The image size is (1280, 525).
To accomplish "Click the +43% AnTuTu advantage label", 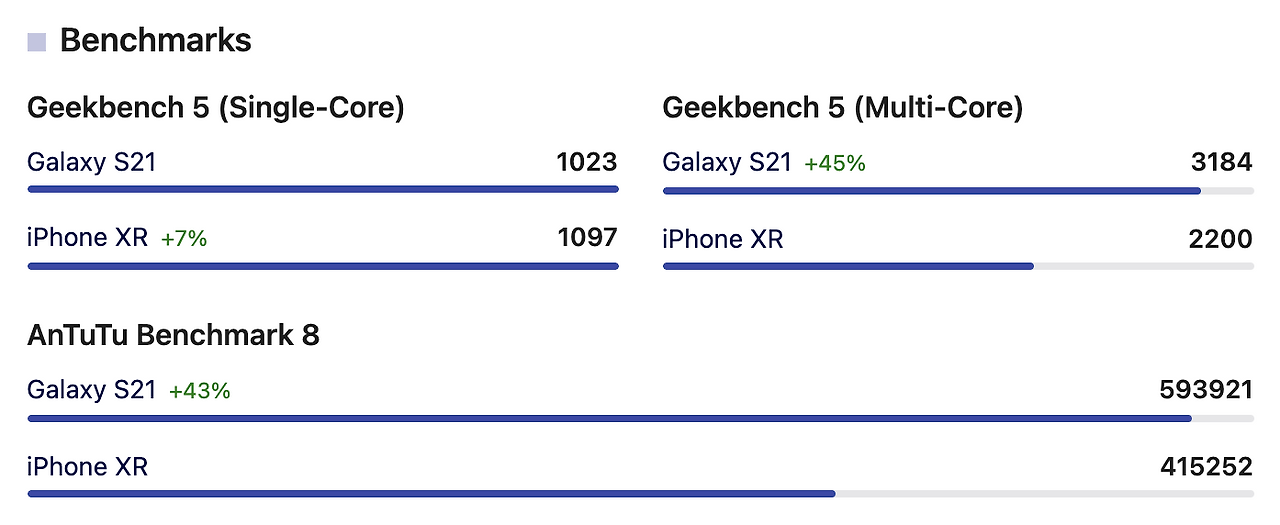I will click(200, 391).
